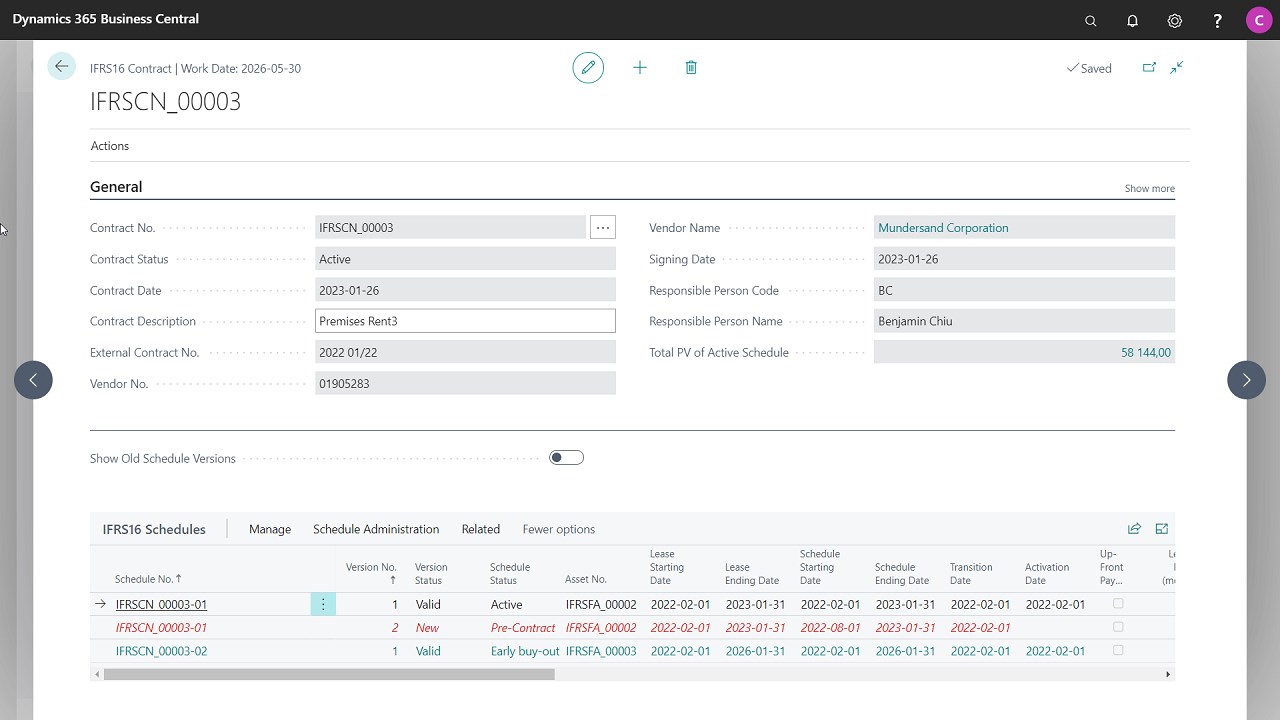
Task: Select 2026-01-31 lease ending date cell
Action: click(755, 651)
